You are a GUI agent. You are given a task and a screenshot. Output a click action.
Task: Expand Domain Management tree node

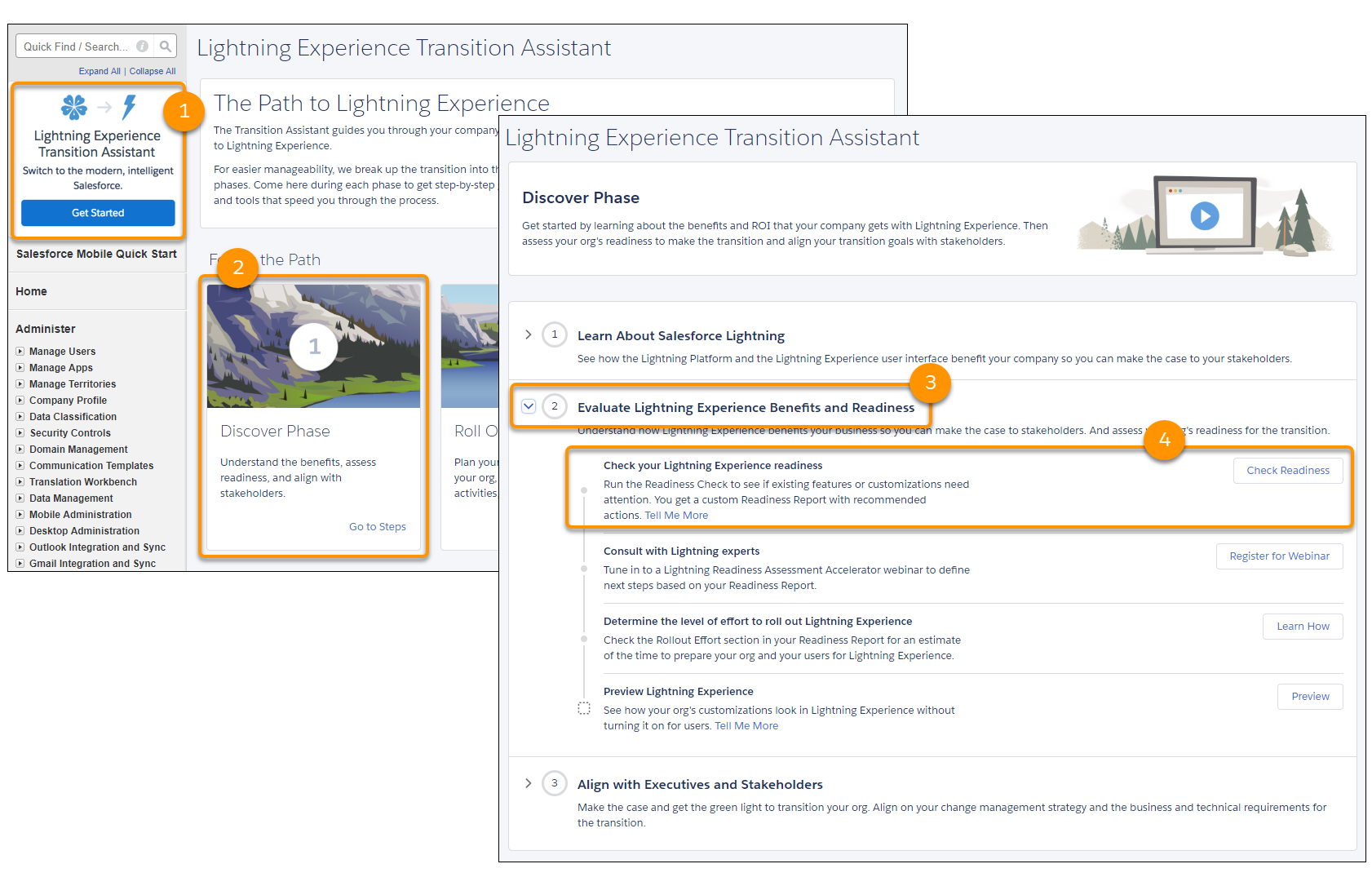[x=20, y=450]
